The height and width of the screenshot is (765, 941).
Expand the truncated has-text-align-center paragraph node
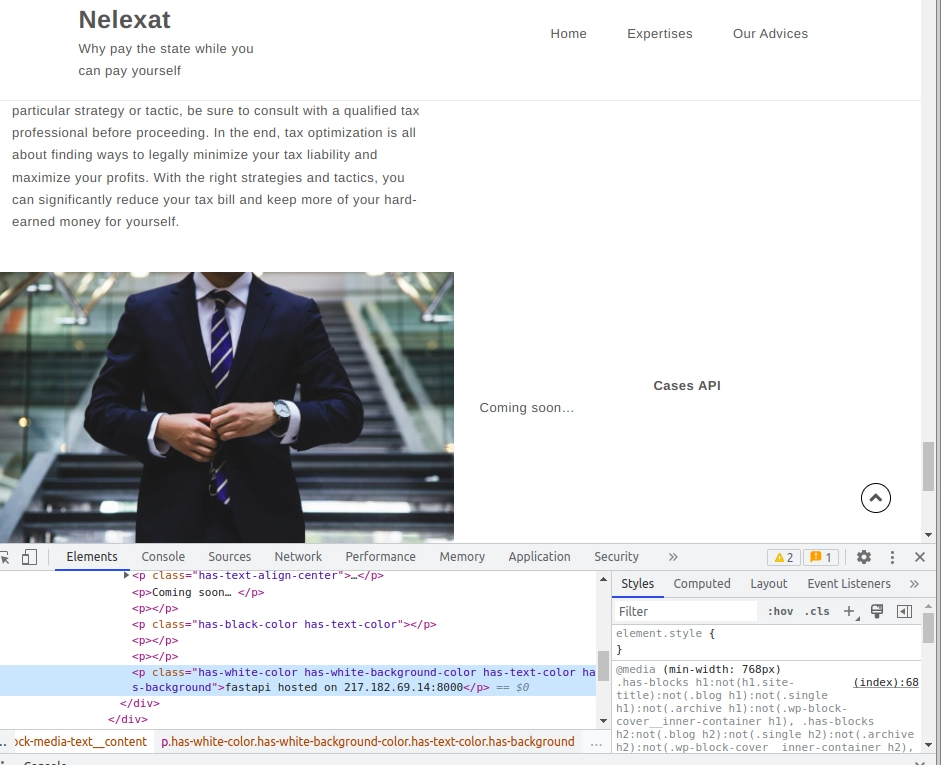[x=126, y=575]
